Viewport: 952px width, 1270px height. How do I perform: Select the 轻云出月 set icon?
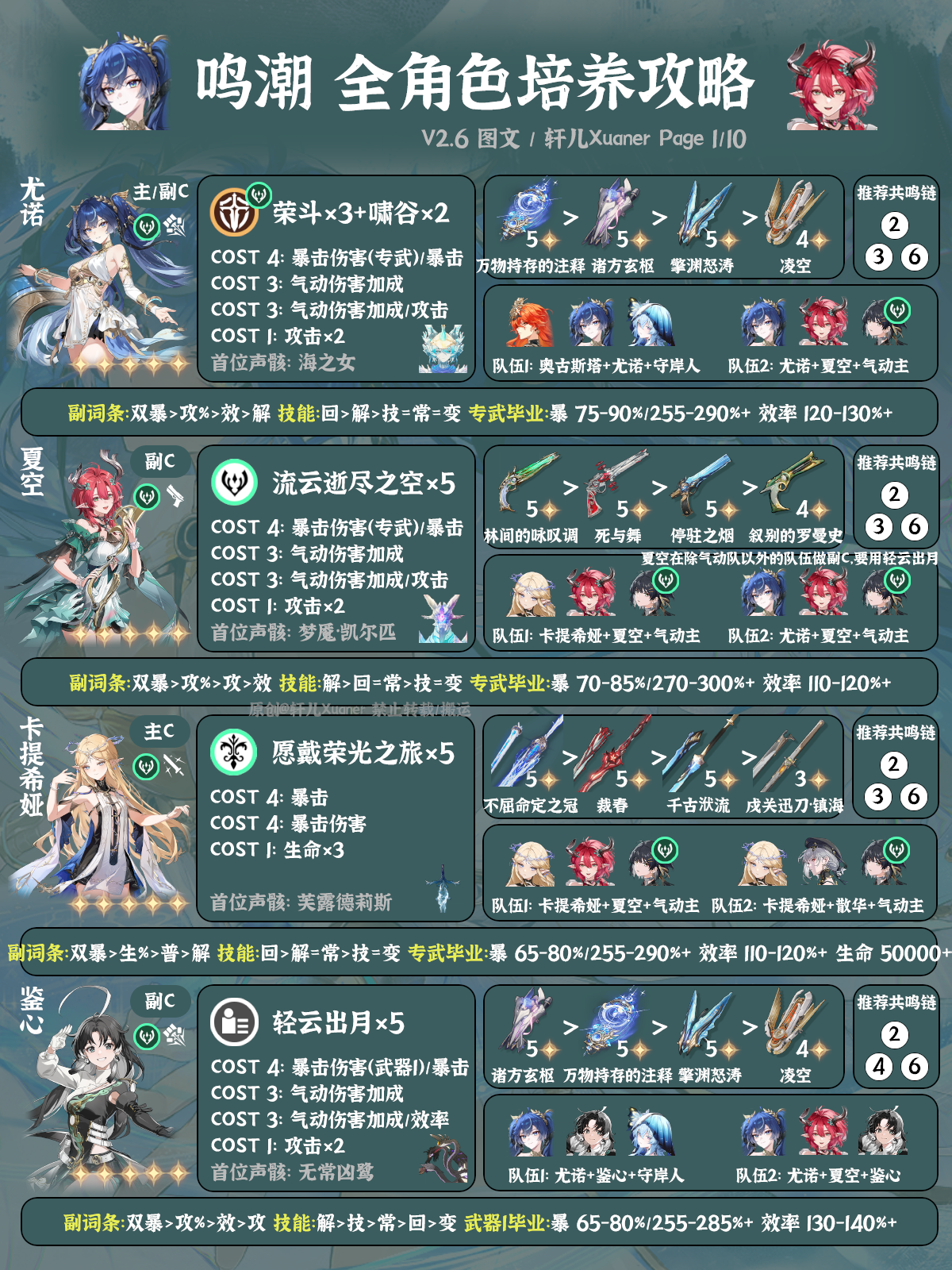[234, 1022]
